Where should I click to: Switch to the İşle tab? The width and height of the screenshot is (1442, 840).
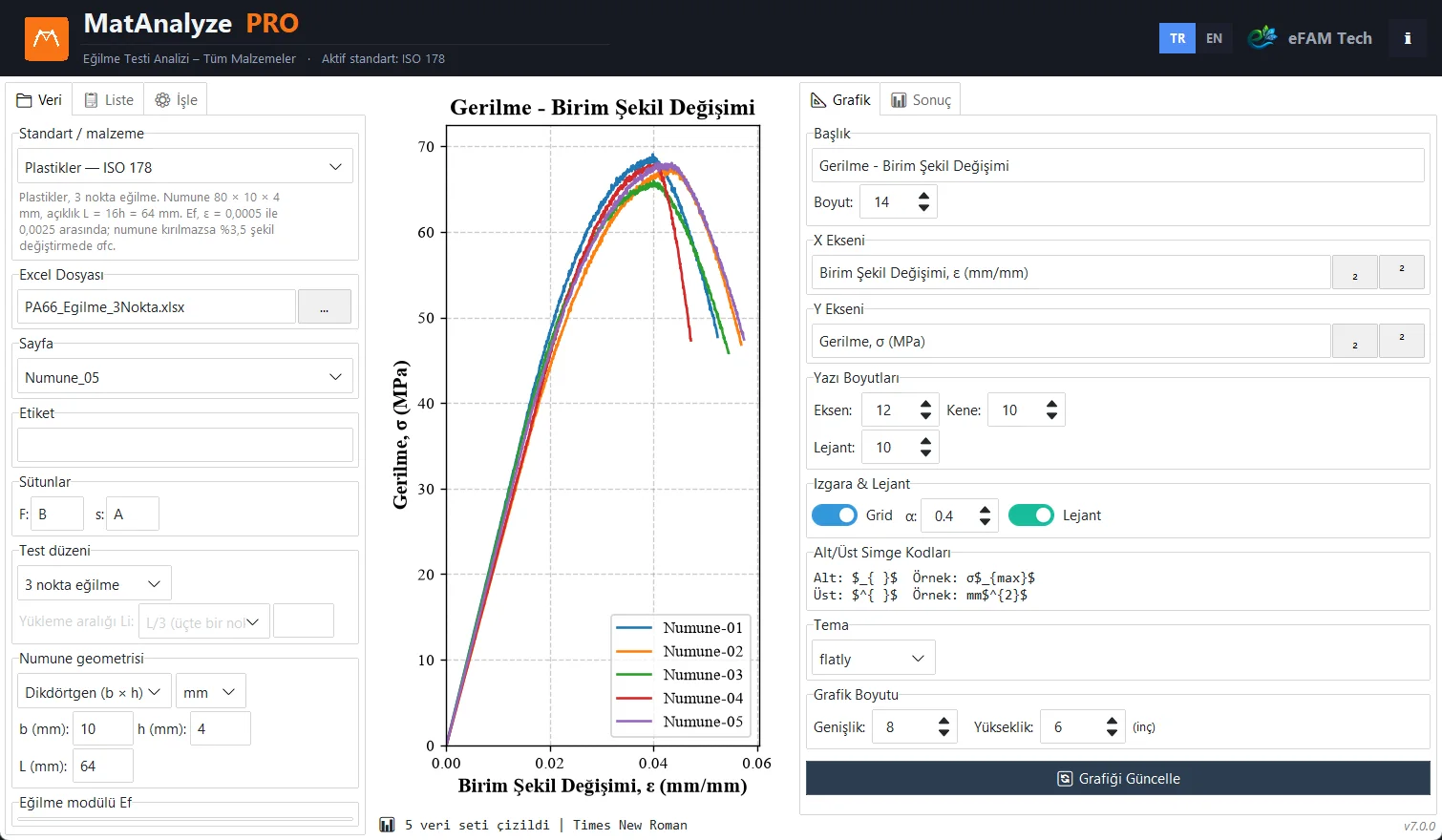click(x=177, y=100)
